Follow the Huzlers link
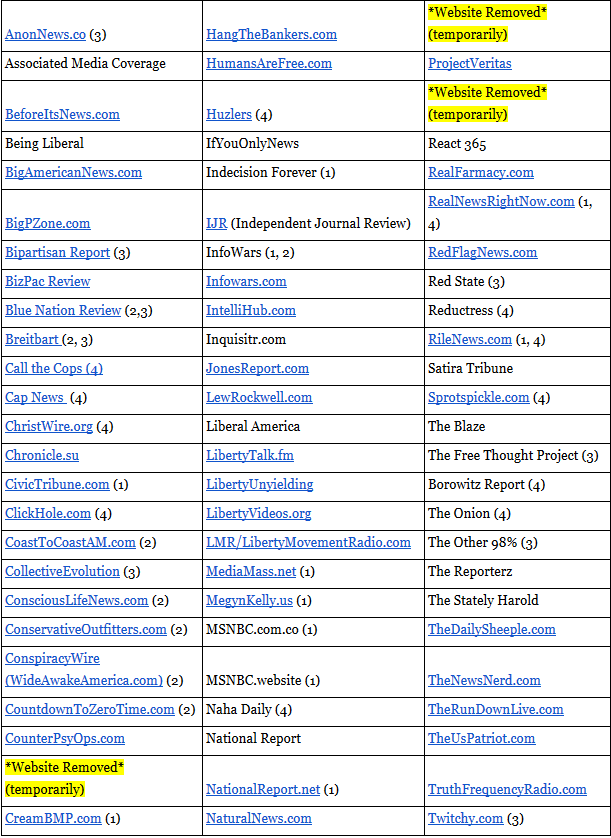 (x=229, y=114)
